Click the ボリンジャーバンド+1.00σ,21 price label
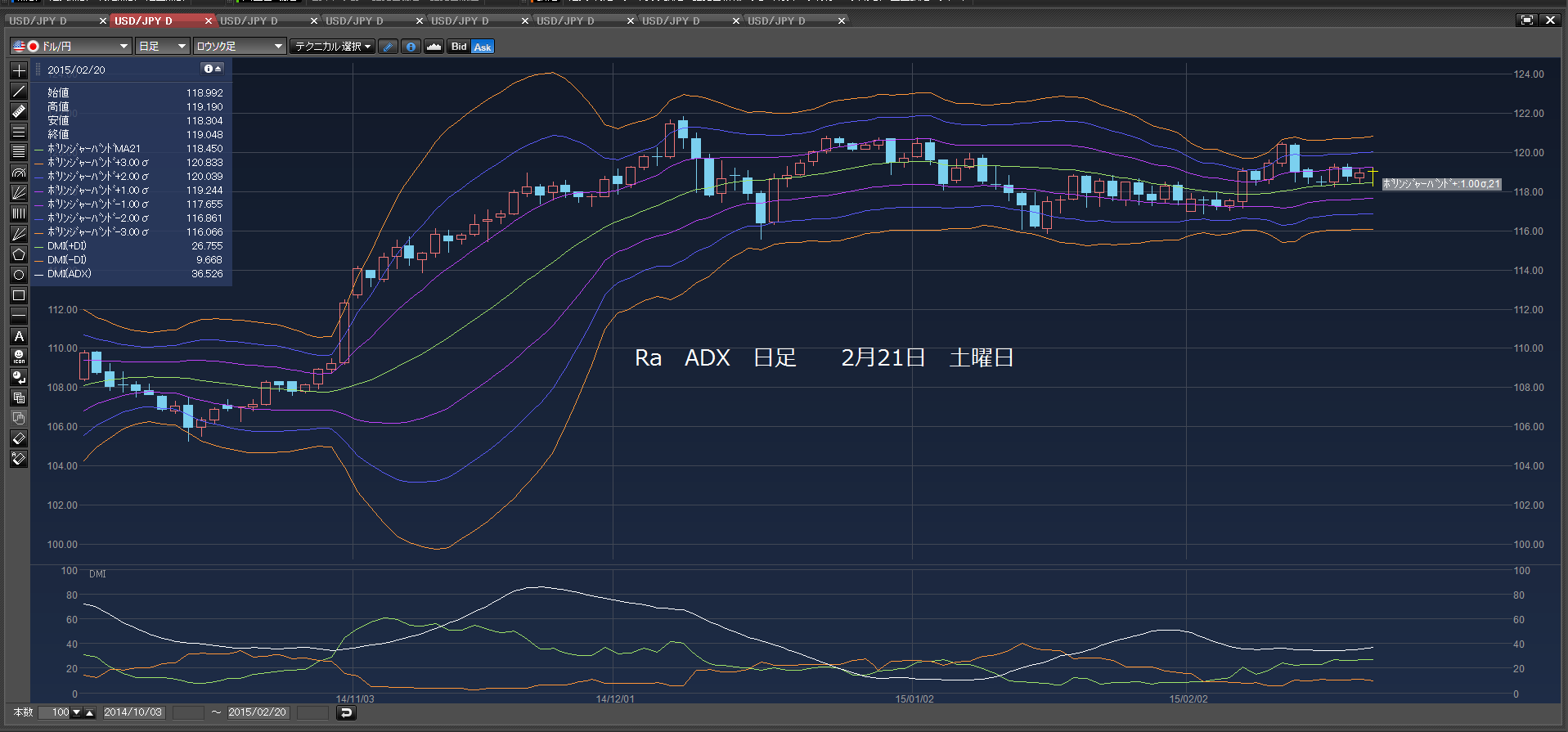Viewport: 1568px width, 732px height. click(x=1441, y=184)
